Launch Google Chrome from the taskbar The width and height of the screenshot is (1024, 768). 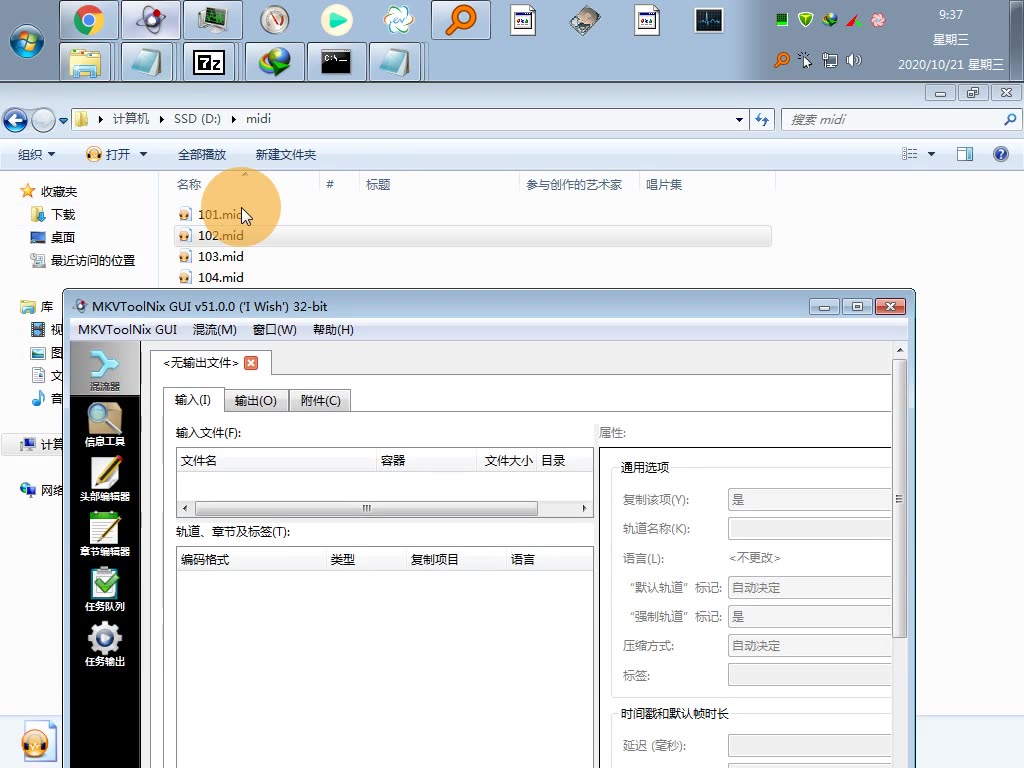88,18
